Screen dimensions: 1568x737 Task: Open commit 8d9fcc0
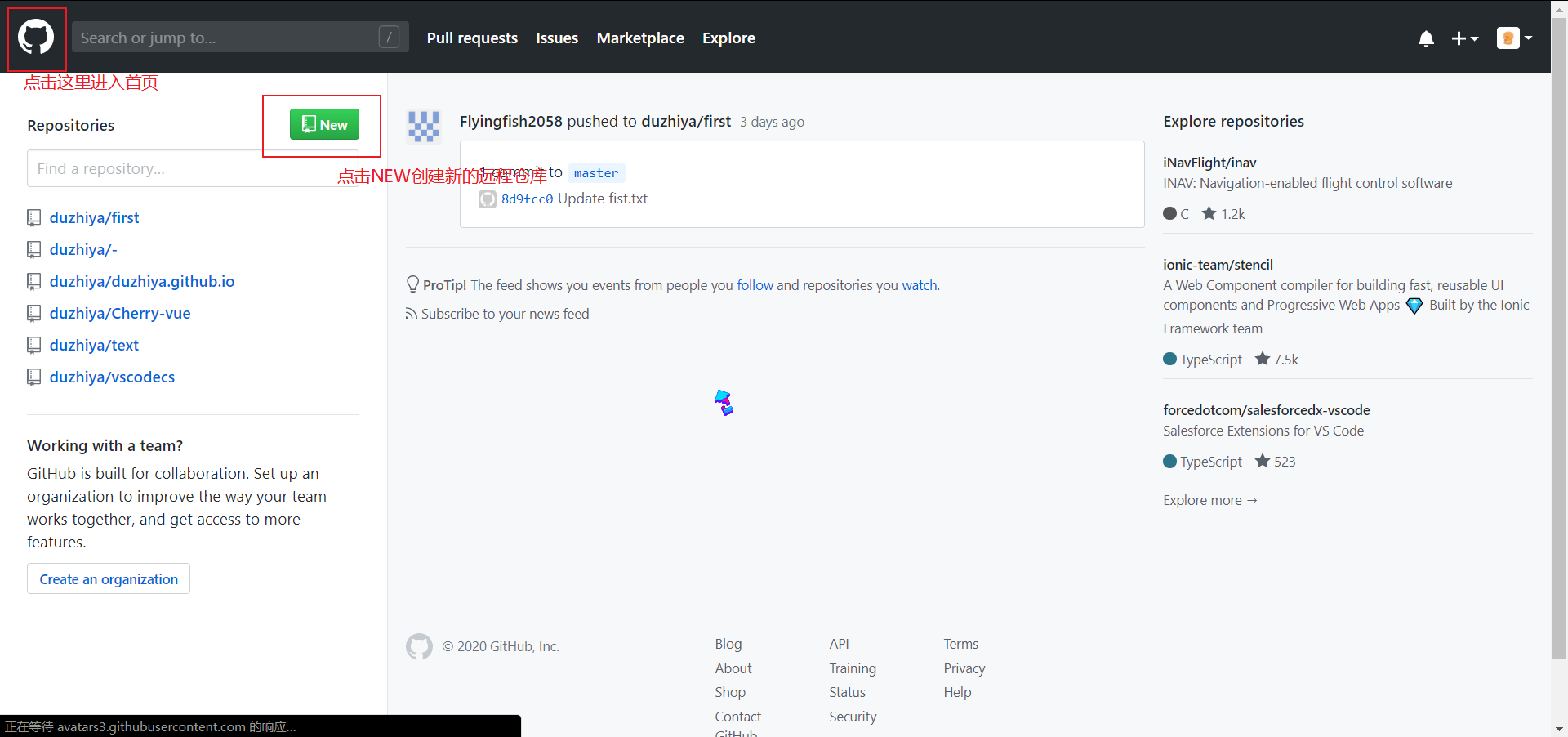coord(527,199)
